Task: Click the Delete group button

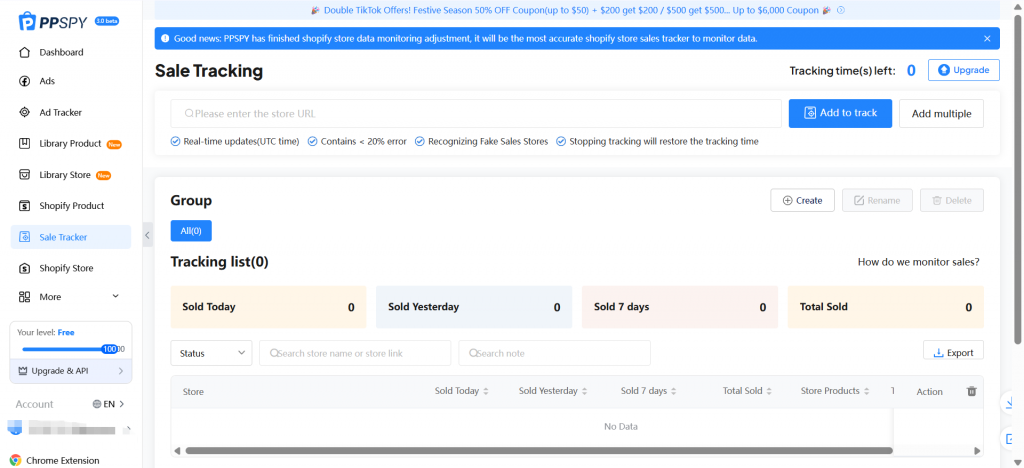Action: [952, 200]
